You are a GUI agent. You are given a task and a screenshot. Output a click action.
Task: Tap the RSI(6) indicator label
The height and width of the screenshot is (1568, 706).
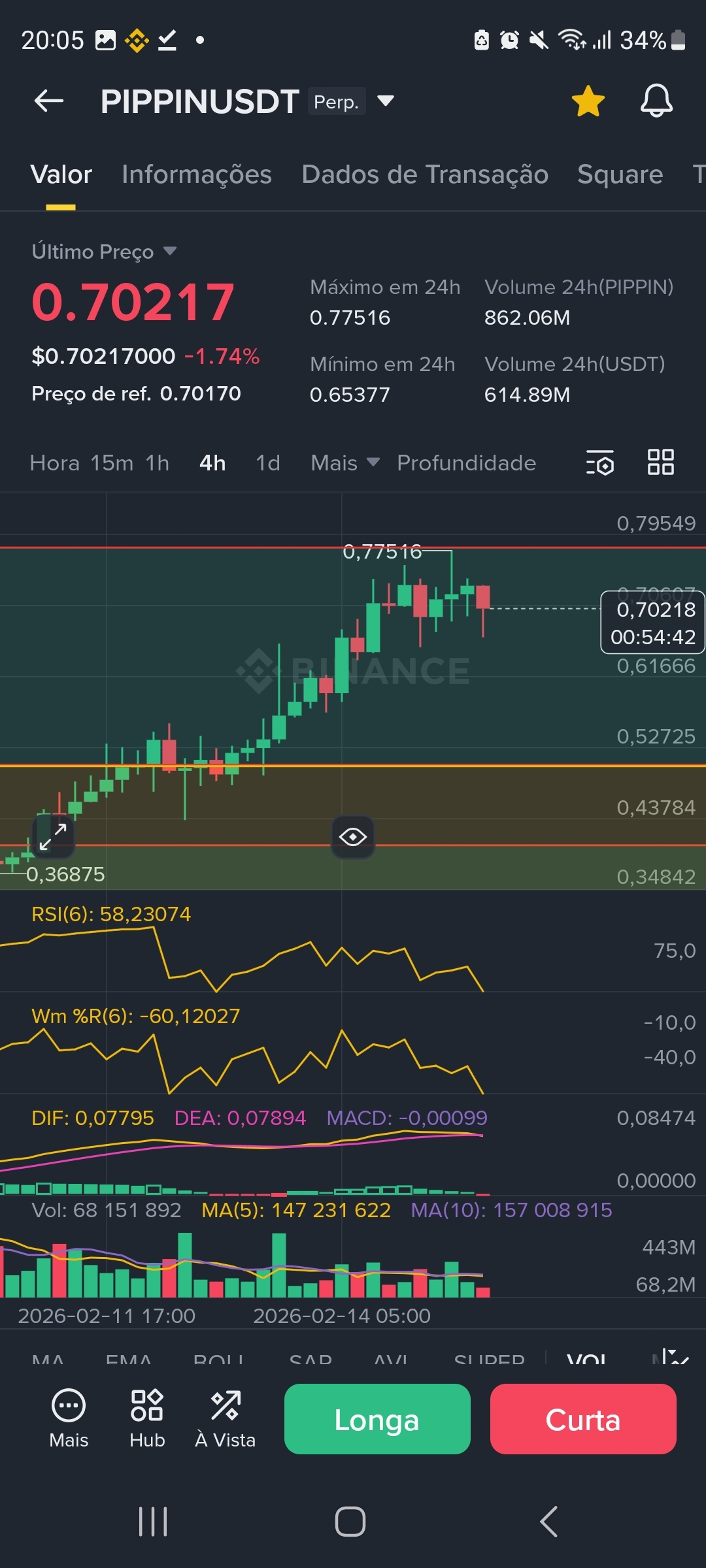click(x=111, y=914)
